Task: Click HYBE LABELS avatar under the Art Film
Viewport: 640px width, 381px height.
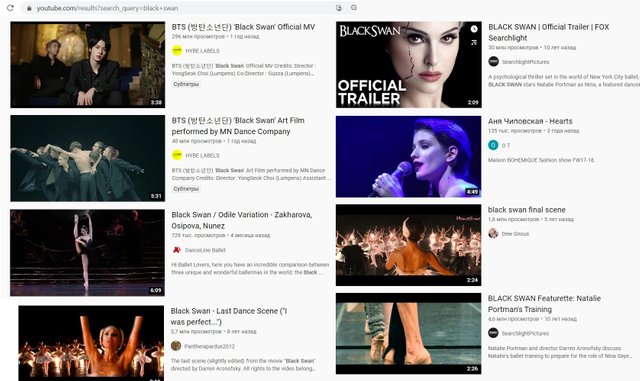Action: pos(177,155)
